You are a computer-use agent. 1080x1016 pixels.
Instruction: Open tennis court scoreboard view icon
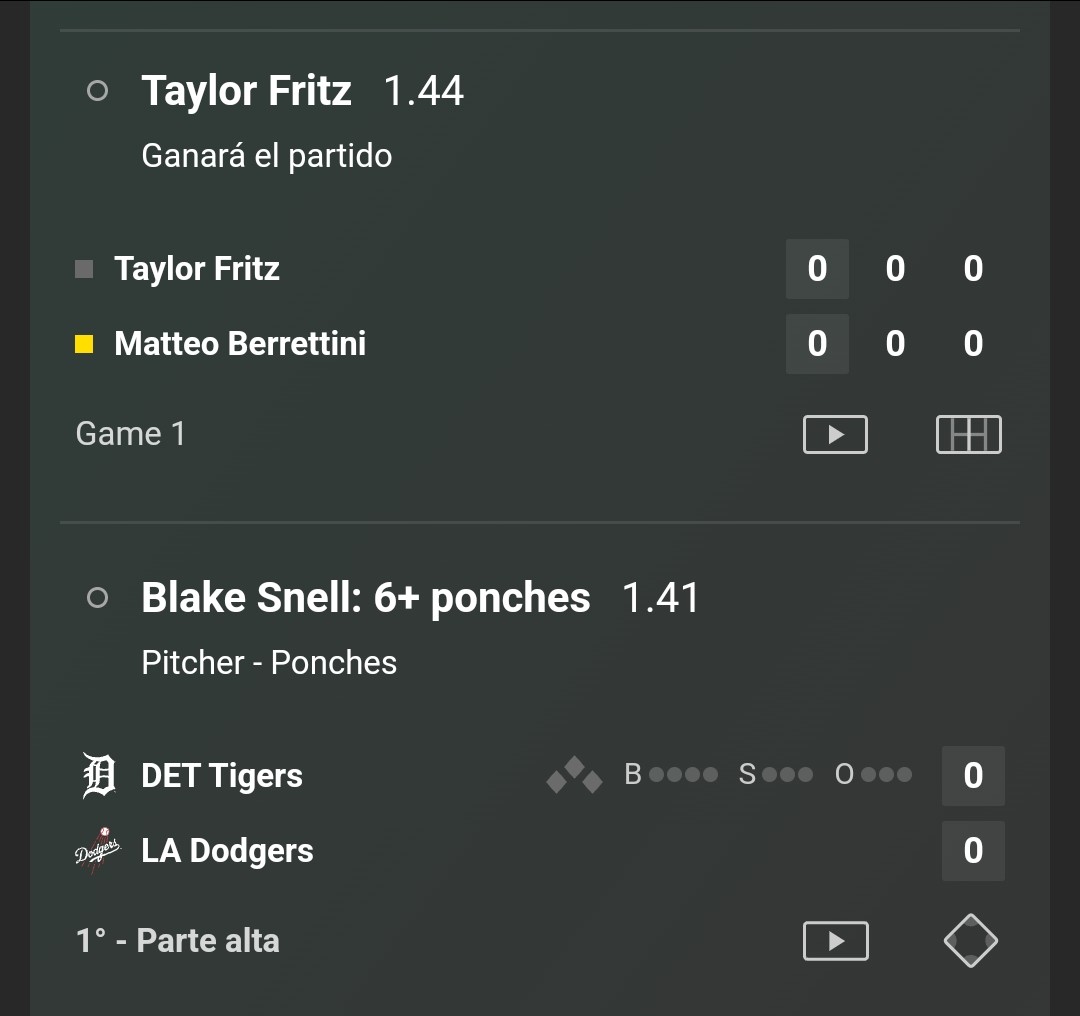click(968, 435)
